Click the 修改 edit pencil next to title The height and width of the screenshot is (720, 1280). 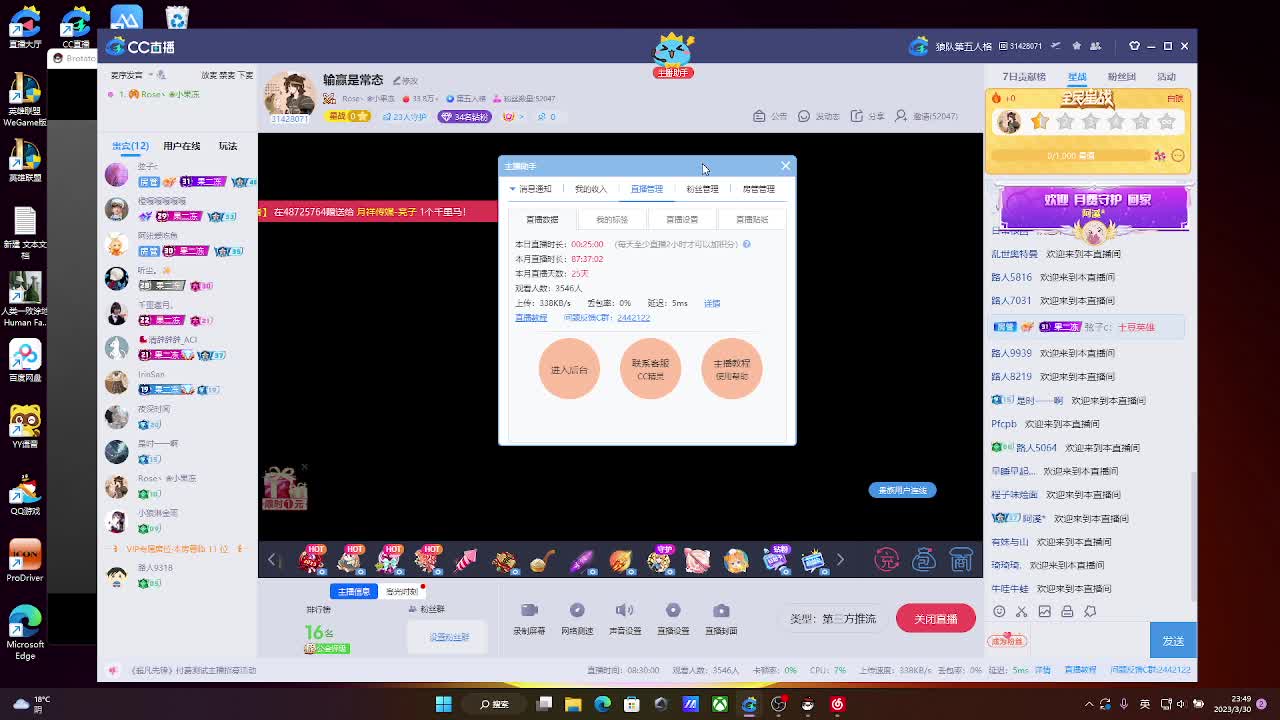[405, 80]
